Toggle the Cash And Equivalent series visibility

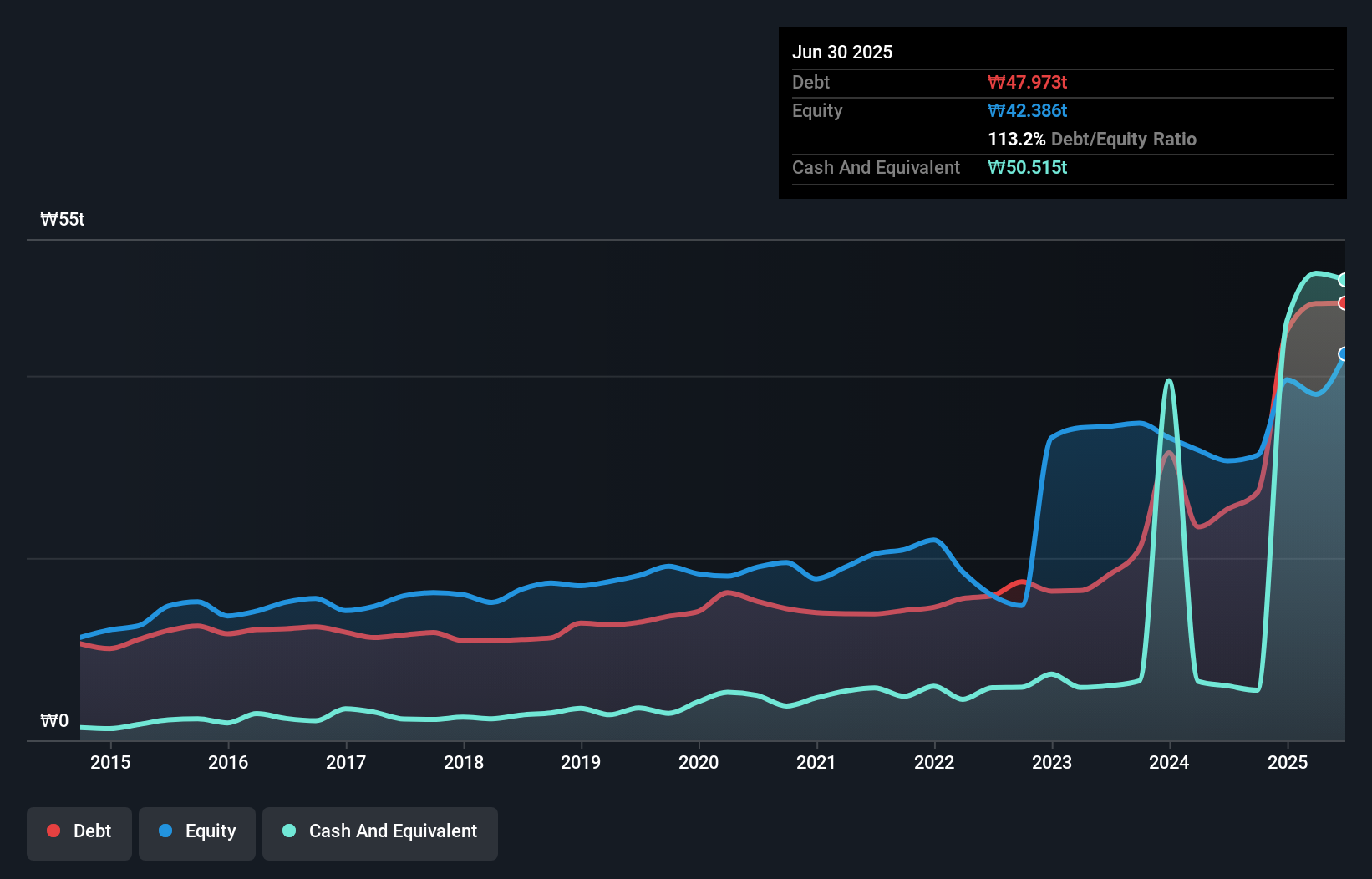[x=379, y=831]
